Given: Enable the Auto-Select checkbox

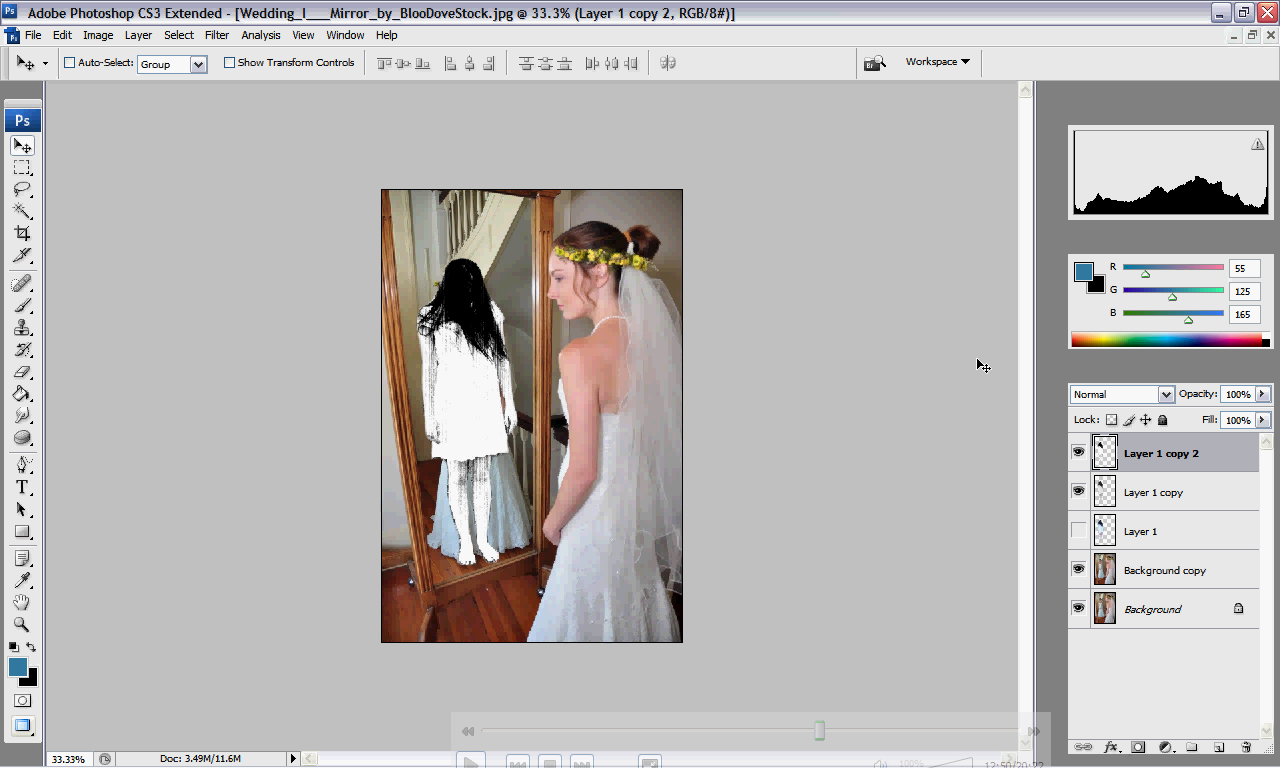Looking at the screenshot, I should [x=70, y=63].
